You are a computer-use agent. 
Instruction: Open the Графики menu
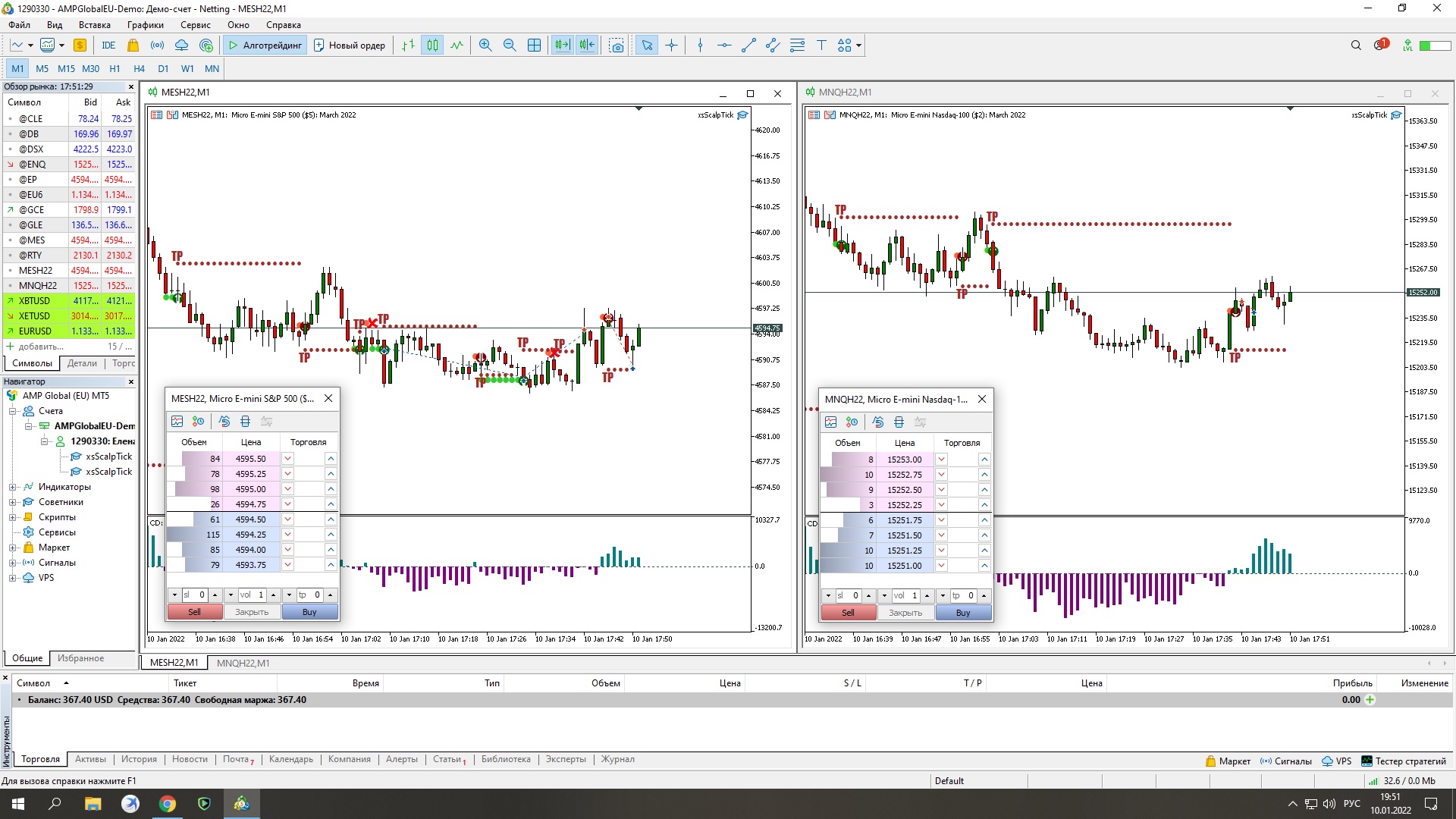[x=145, y=25]
